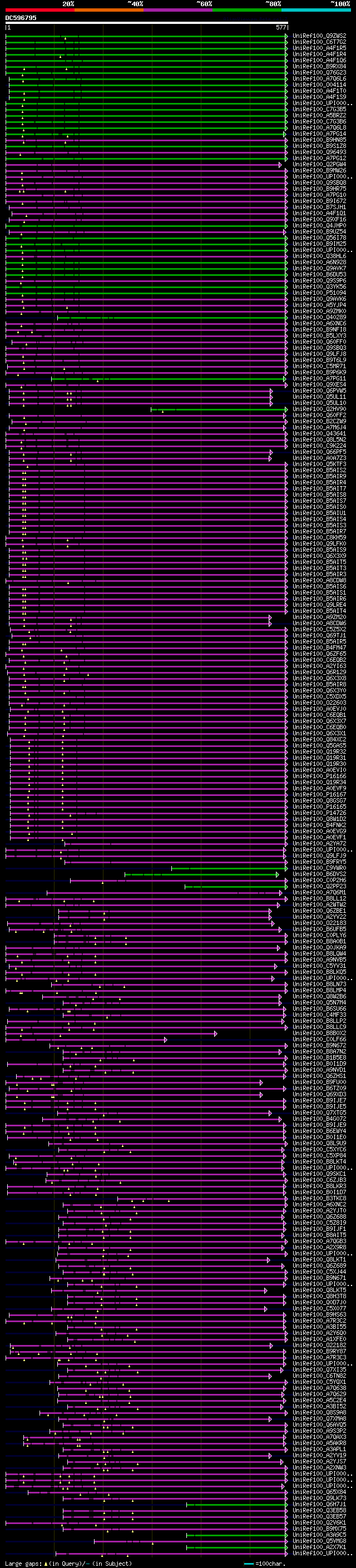Image resolution: width=356 pixels, height=1568 pixels.
Task: Select the UniRef100_Q9SBQ8 label
Action: click(x=319, y=182)
